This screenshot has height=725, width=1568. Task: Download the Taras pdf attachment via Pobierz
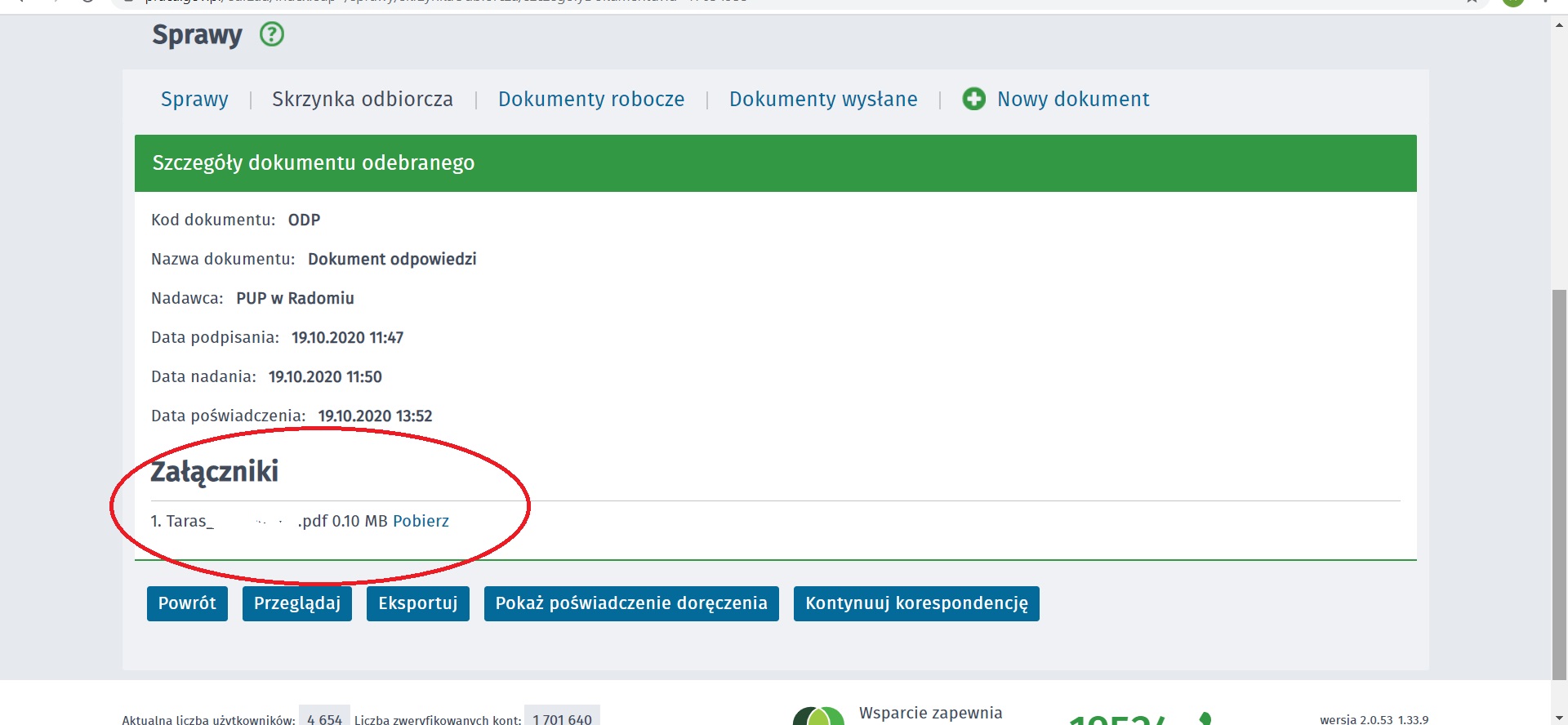(x=421, y=521)
